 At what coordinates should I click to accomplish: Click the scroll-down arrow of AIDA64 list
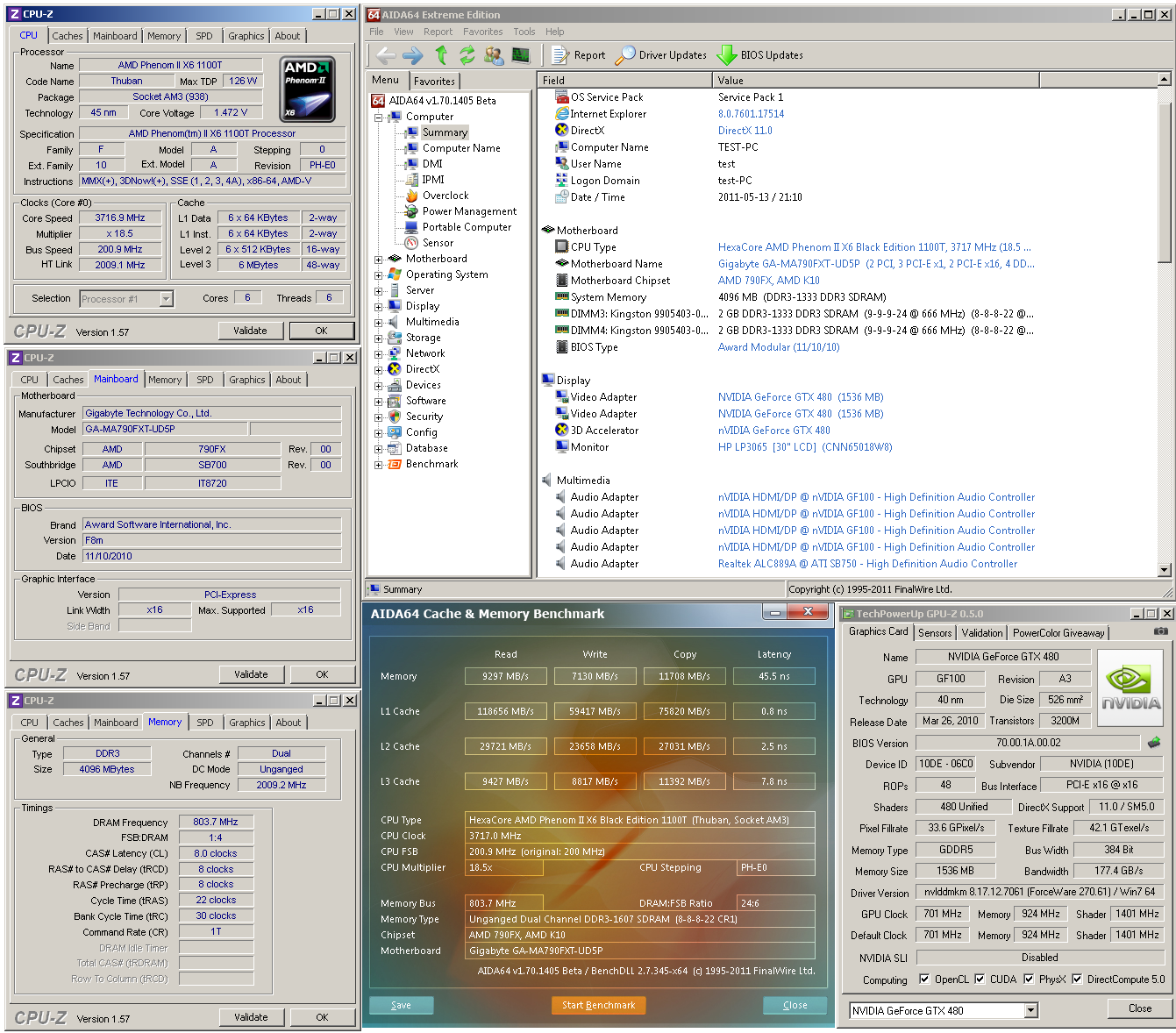point(1165,570)
